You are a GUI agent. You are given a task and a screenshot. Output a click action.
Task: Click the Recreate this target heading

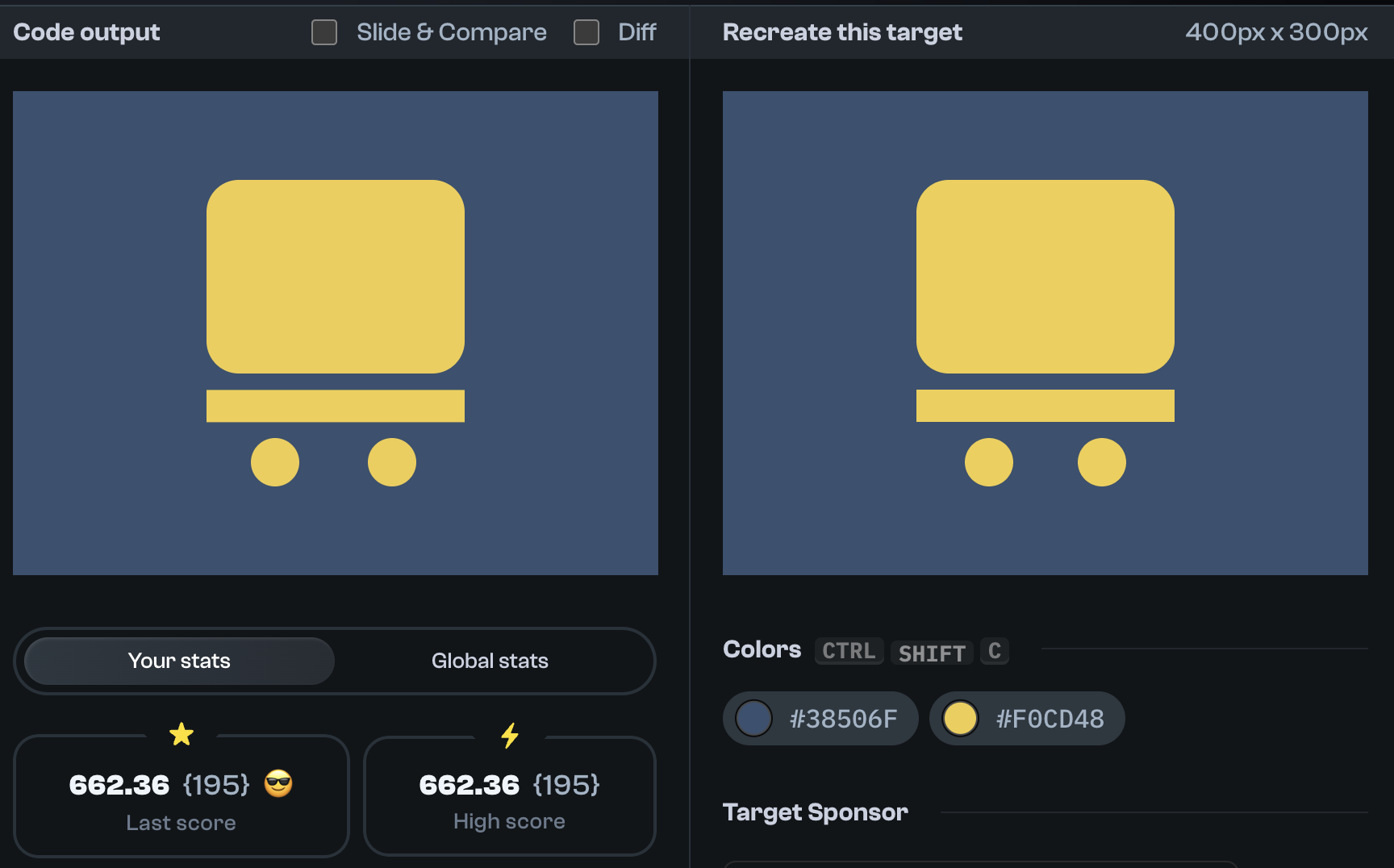click(842, 32)
